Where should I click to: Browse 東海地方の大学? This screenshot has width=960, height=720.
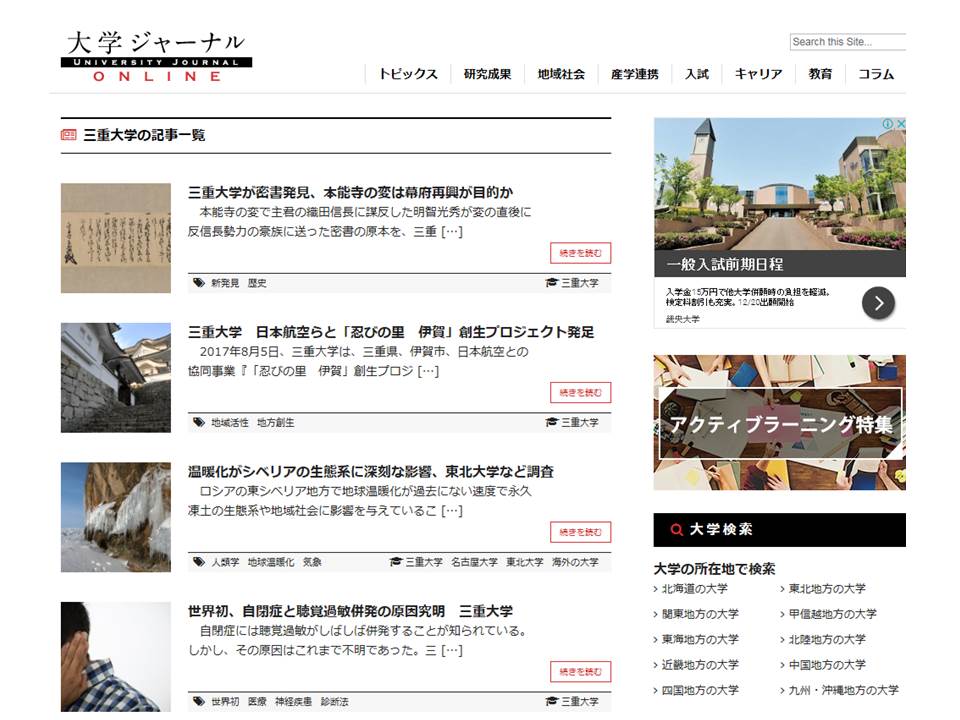point(700,639)
